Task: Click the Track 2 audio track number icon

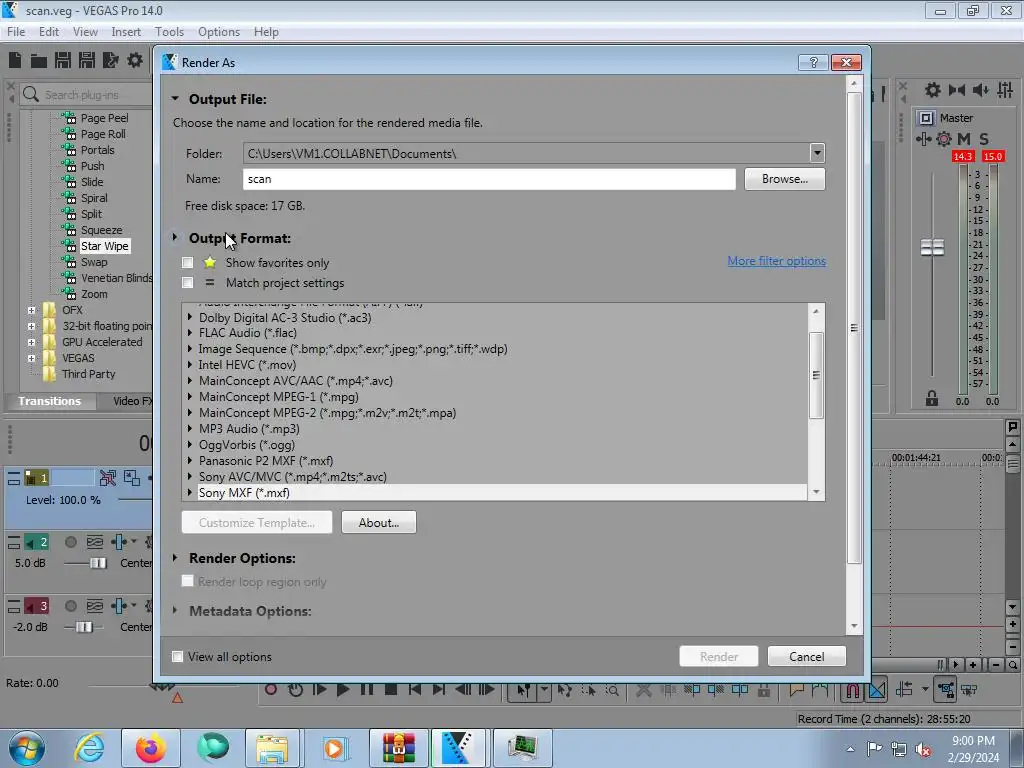Action: coord(37,542)
